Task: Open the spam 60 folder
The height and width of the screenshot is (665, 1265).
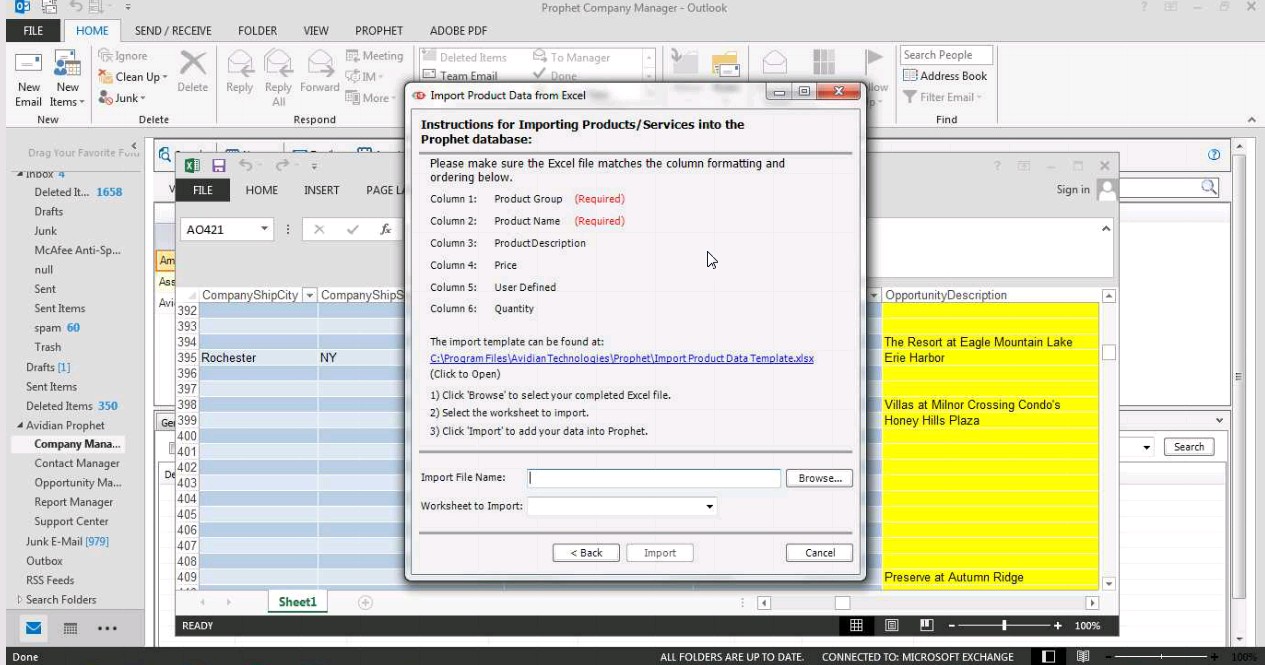Action: pos(57,328)
